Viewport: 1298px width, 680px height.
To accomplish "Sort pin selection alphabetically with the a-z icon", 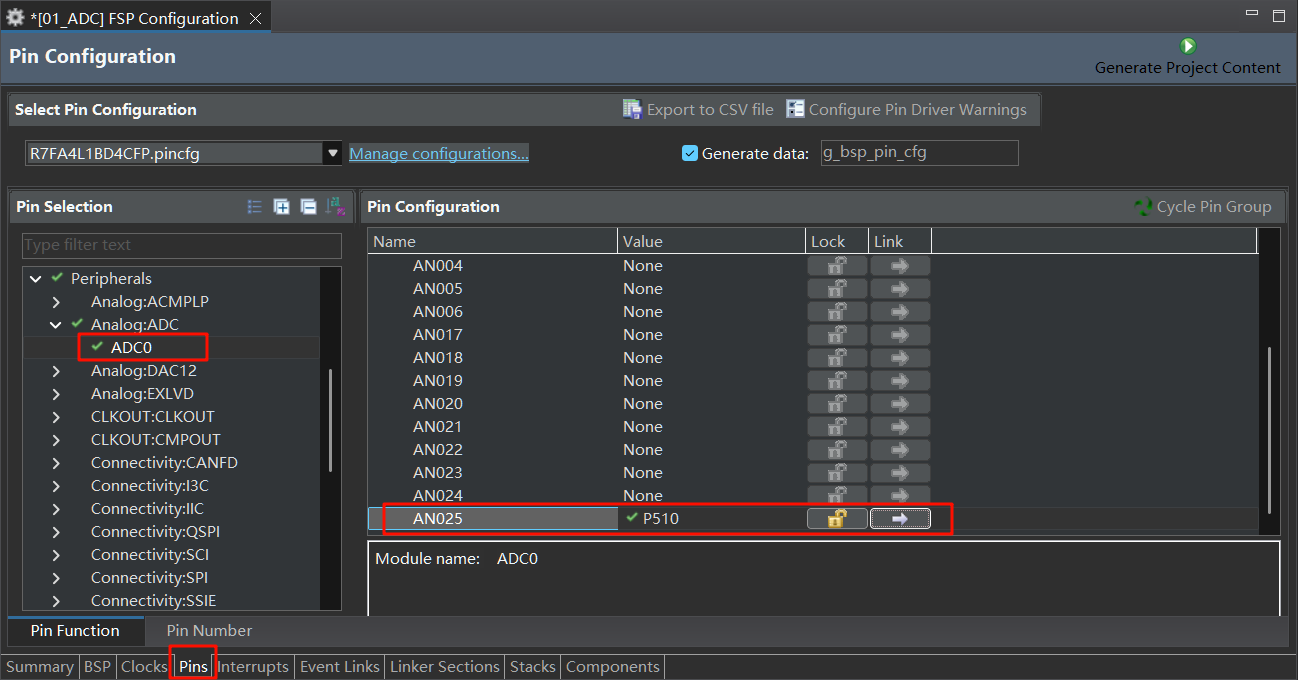I will [336, 207].
